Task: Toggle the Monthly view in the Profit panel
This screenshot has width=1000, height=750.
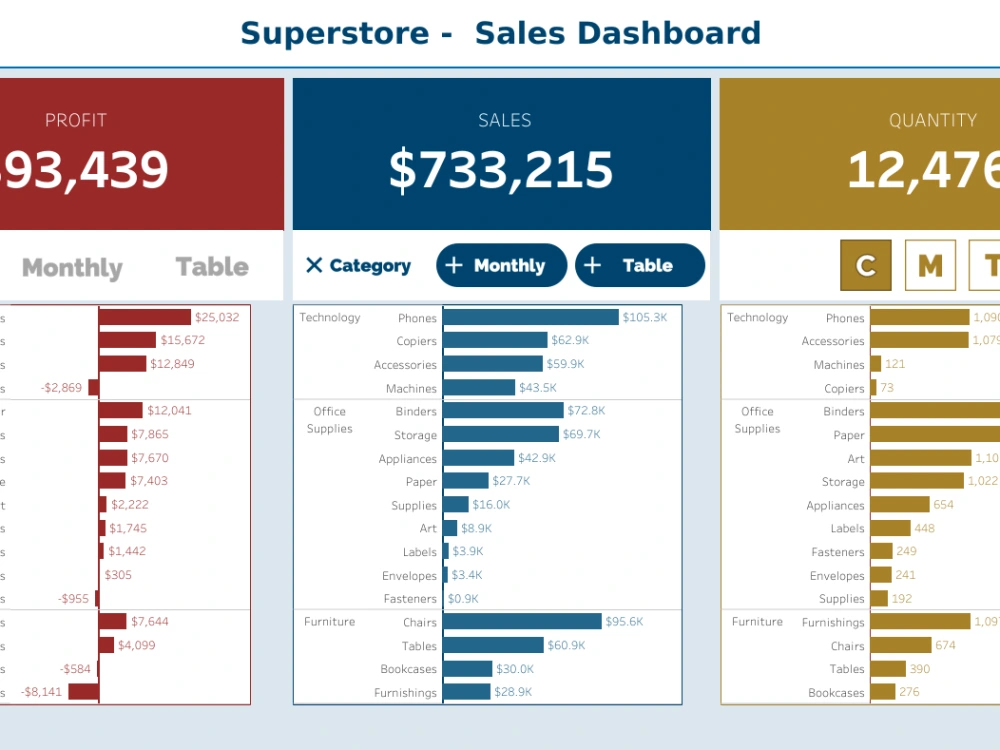Action: (x=70, y=267)
